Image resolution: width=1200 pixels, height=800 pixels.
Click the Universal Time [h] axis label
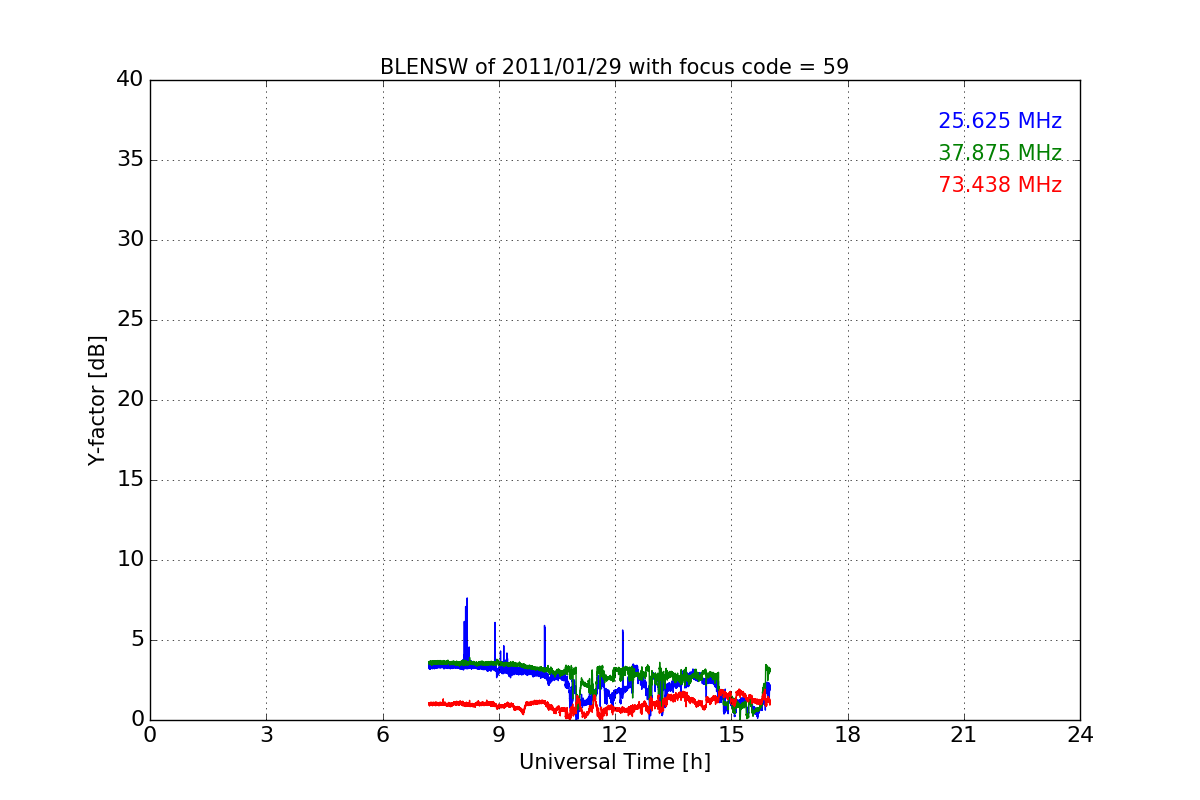[x=615, y=762]
